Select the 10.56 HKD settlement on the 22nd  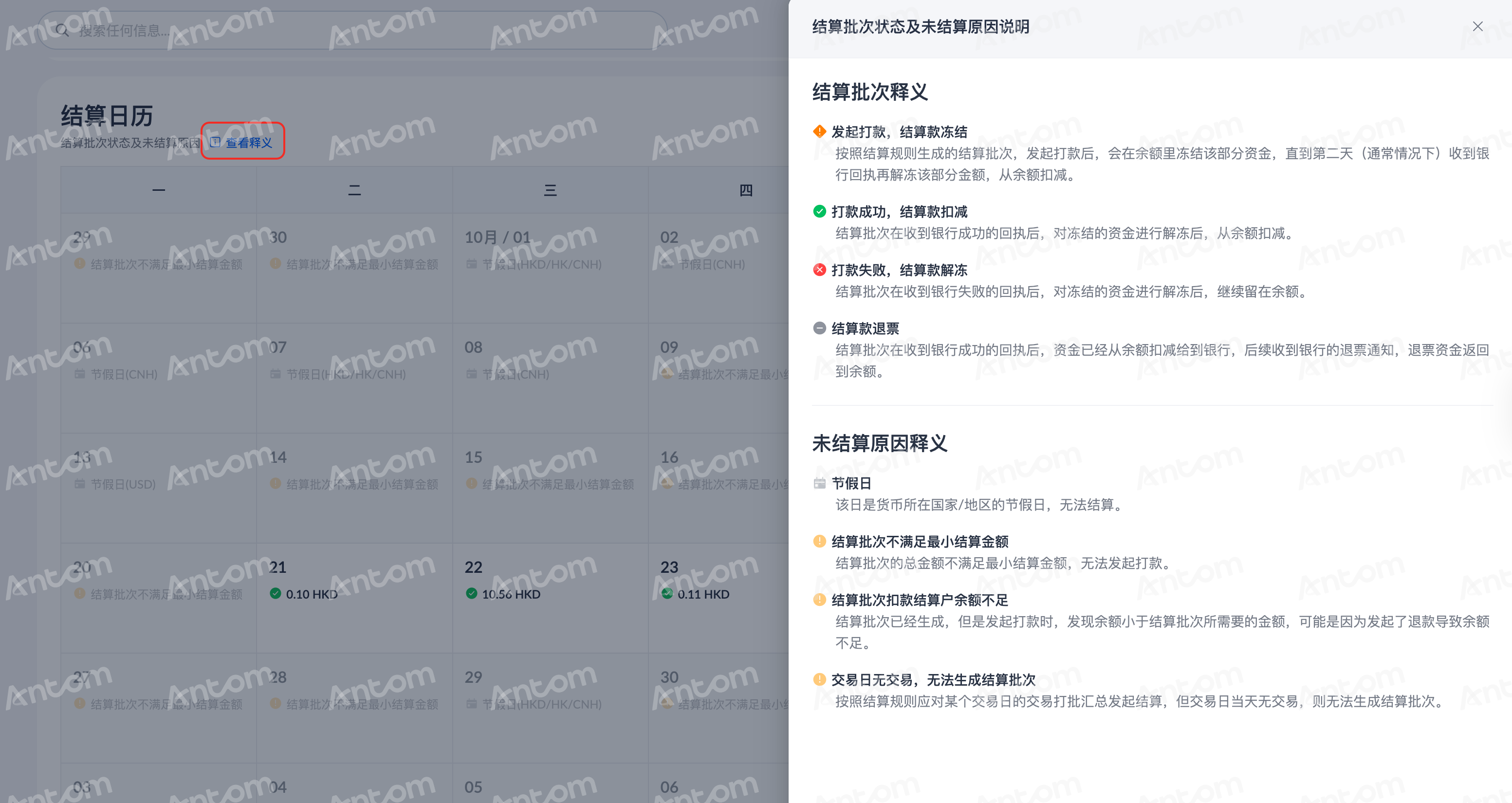click(x=511, y=594)
